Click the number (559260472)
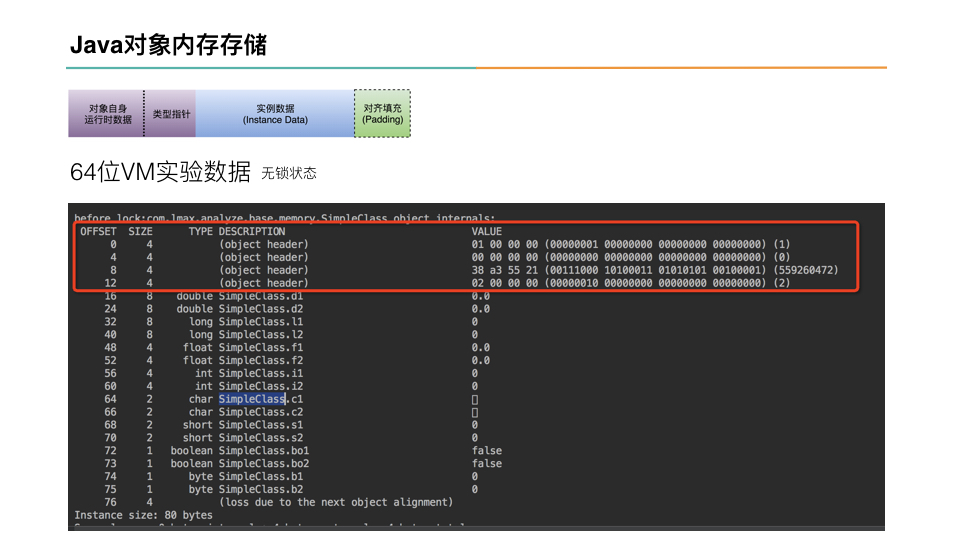The image size is (960, 540). point(806,270)
